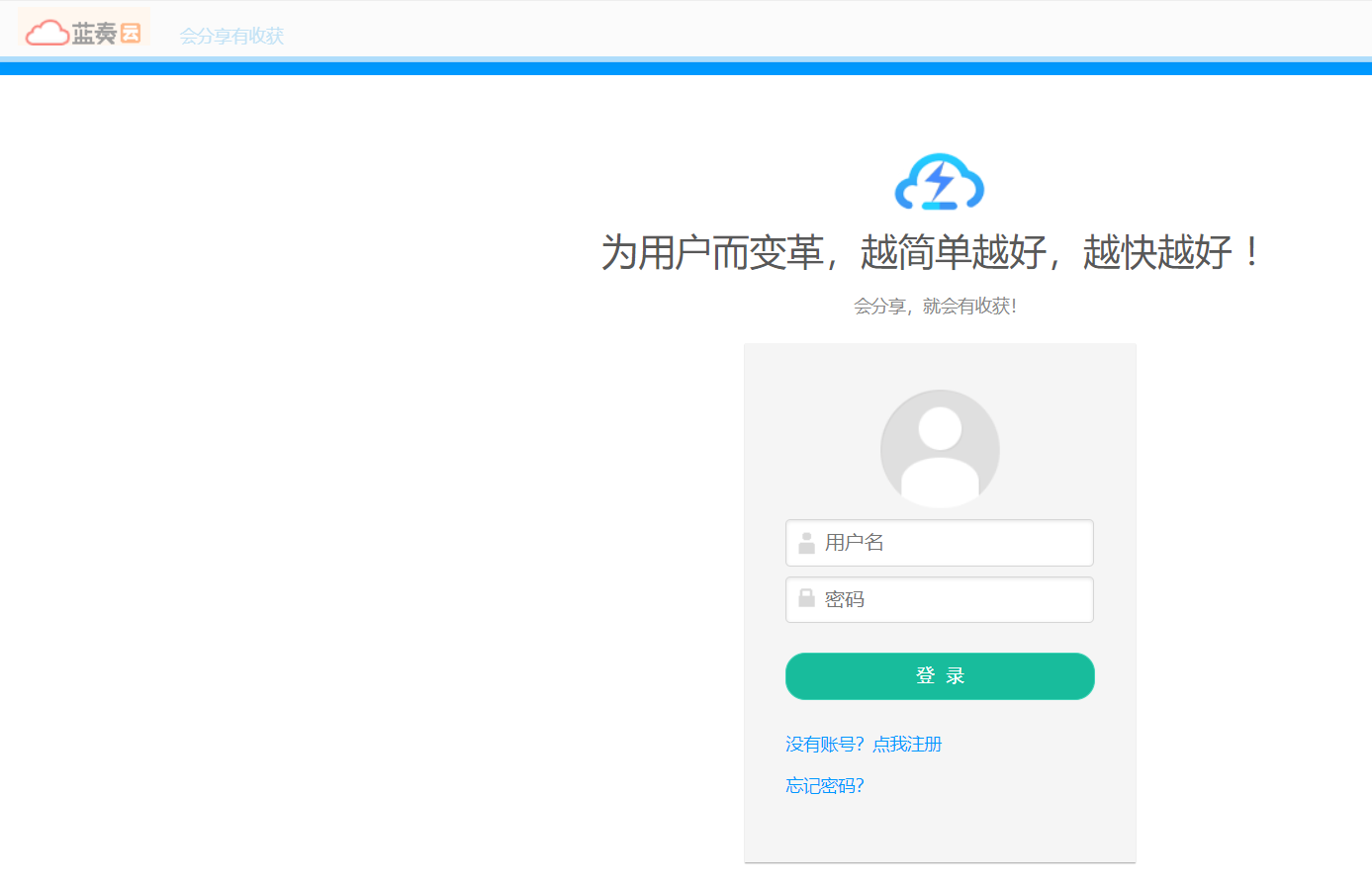This screenshot has height=885, width=1372.
Task: Click the default gray avatar placeholder
Action: pyautogui.click(x=940, y=449)
